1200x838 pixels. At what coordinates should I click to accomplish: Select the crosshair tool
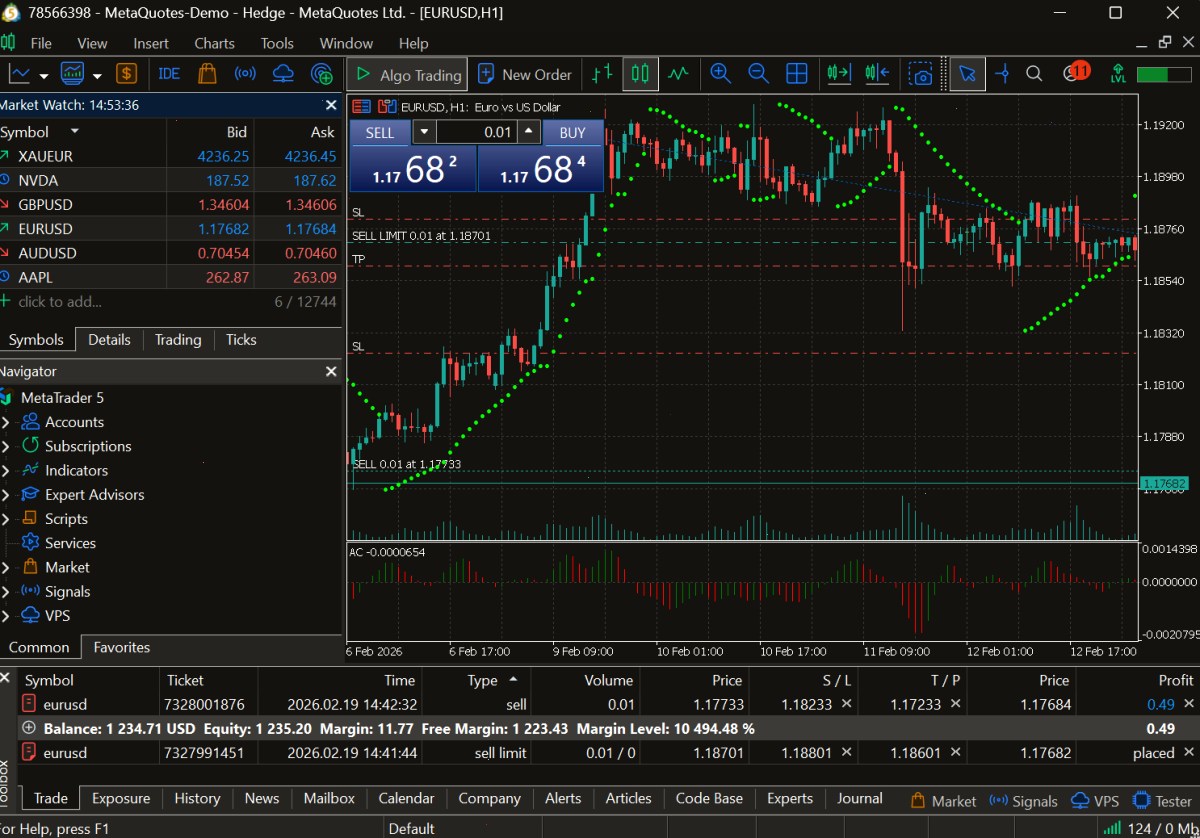tap(1003, 74)
